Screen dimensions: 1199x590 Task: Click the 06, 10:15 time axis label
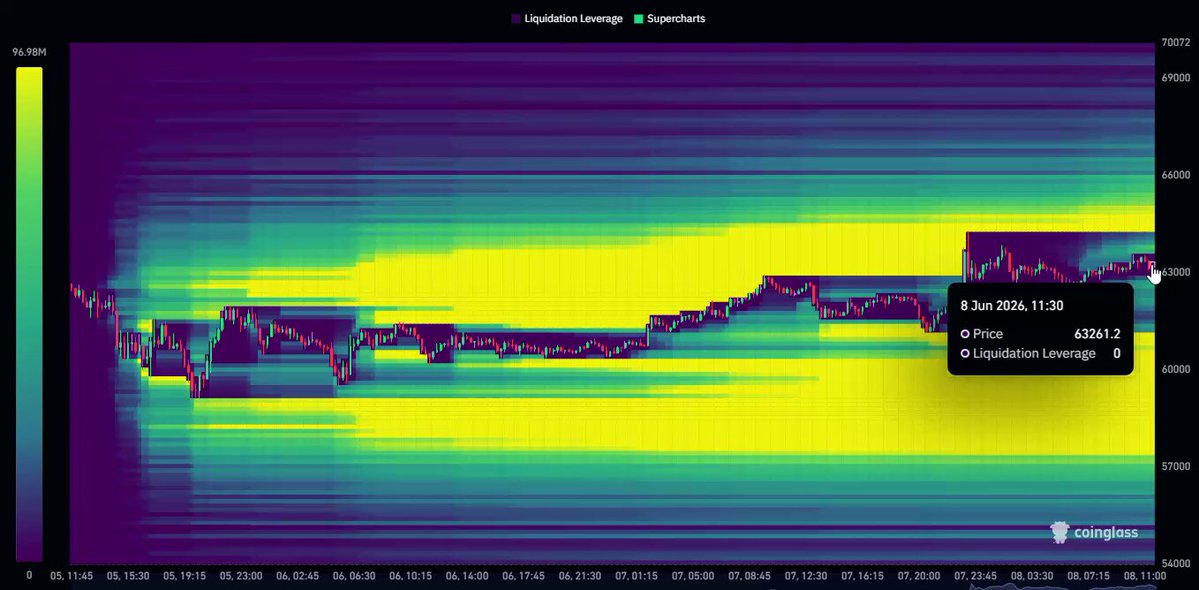[411, 575]
